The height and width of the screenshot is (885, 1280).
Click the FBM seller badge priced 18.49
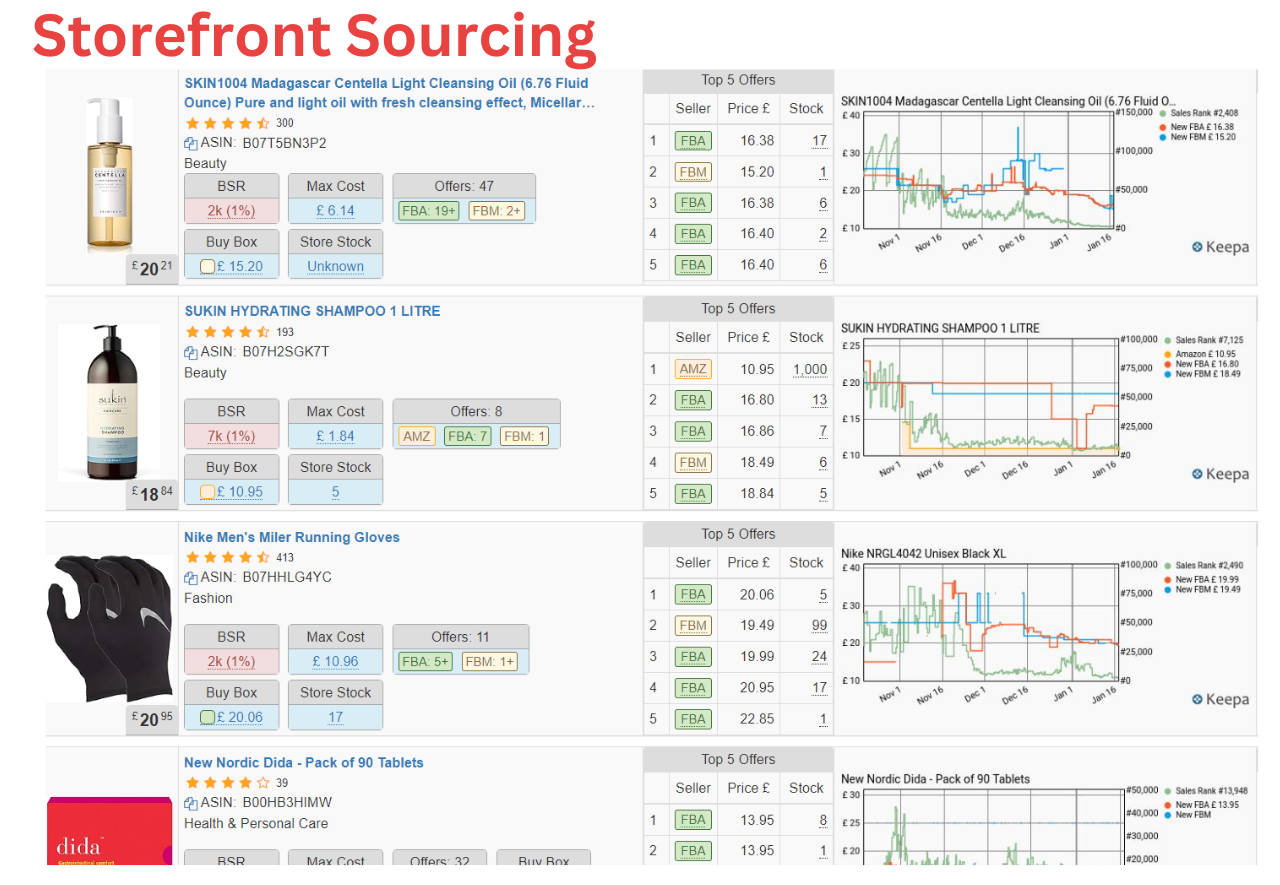693,462
